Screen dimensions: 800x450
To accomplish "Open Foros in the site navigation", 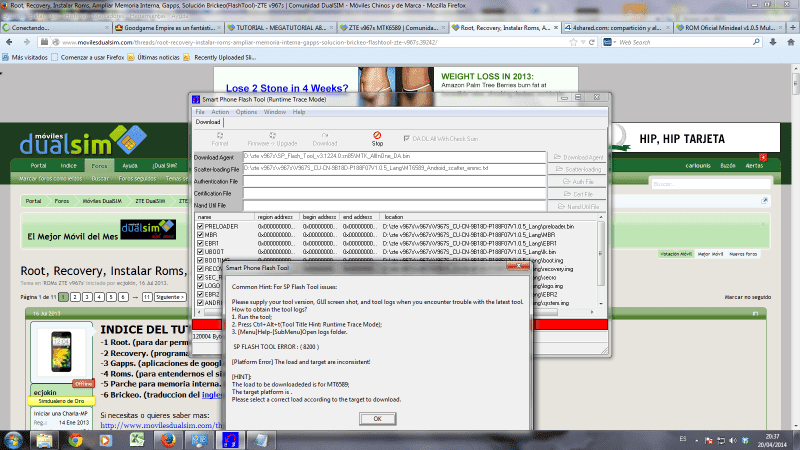I will [x=99, y=166].
